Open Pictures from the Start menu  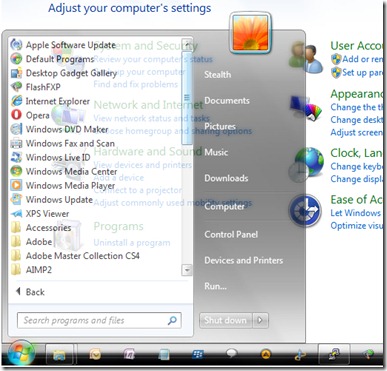[x=220, y=126]
